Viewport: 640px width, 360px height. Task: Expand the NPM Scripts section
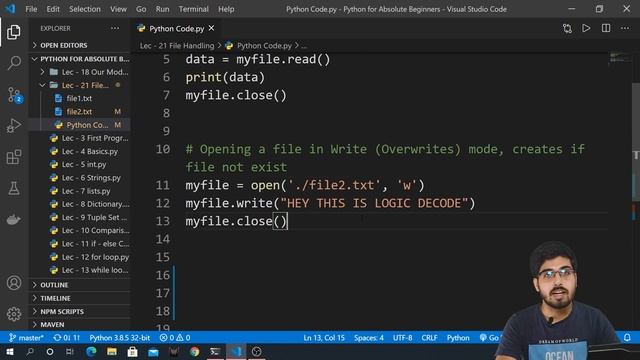[x=80, y=311]
